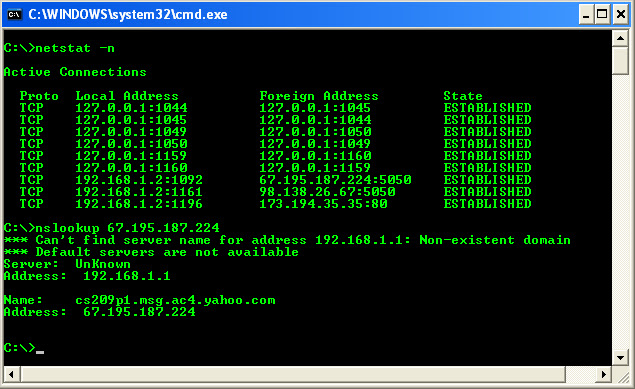The height and width of the screenshot is (389, 635).
Task: Close the cmd.exe window
Action: tap(620, 15)
